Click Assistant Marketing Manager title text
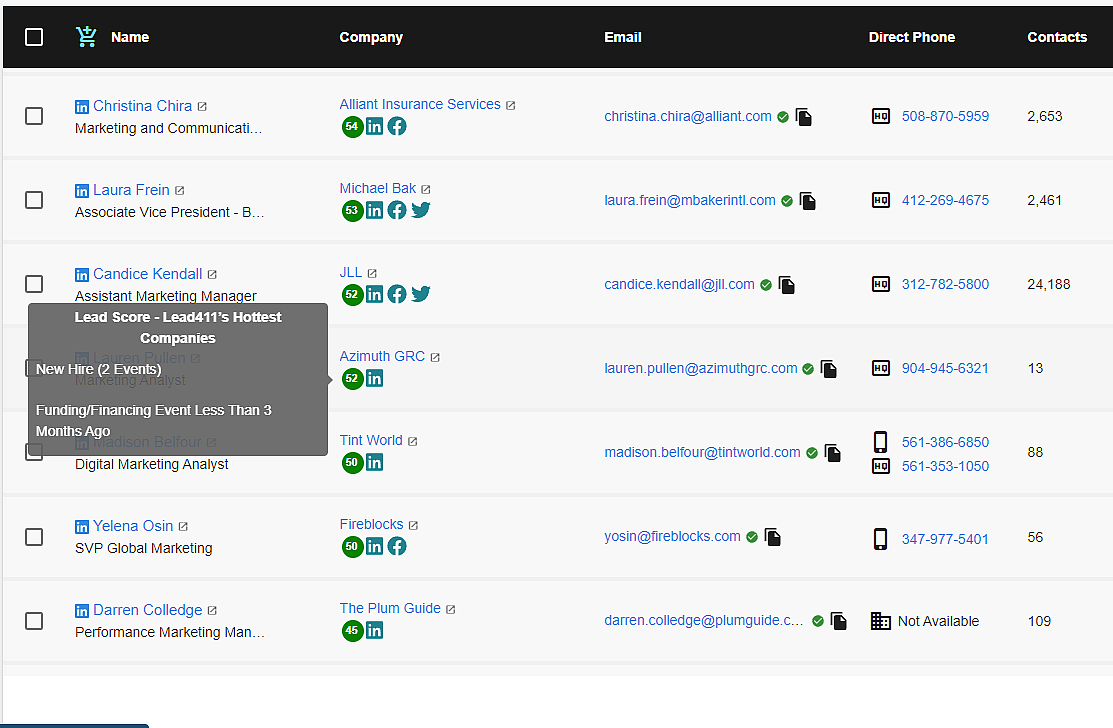1113x728 pixels. tap(165, 296)
